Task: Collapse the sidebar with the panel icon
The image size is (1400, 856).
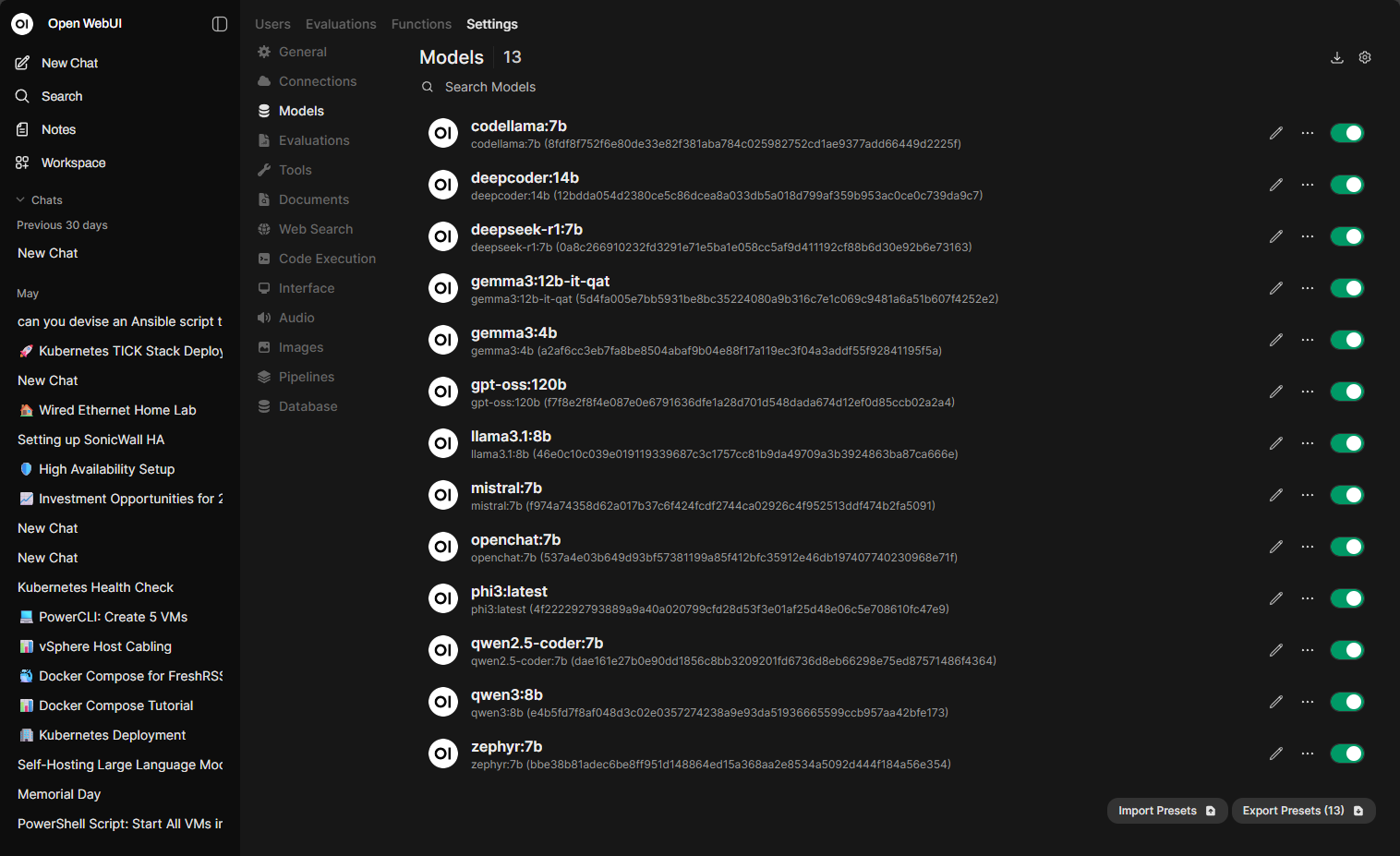Action: click(x=220, y=24)
